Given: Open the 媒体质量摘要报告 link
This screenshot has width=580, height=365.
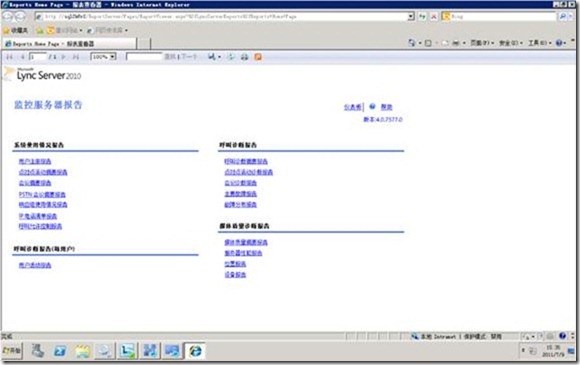Looking at the screenshot, I should [x=246, y=242].
